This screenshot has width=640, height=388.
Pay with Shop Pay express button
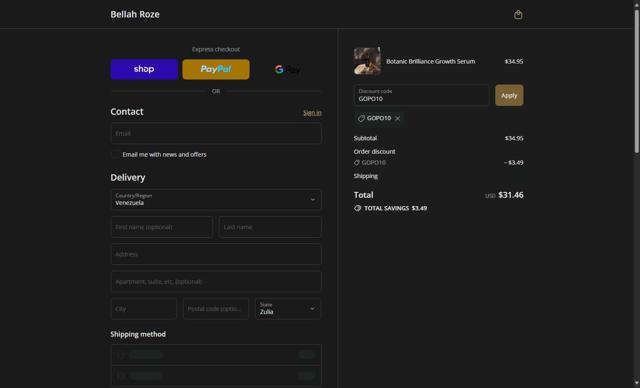pyautogui.click(x=144, y=69)
